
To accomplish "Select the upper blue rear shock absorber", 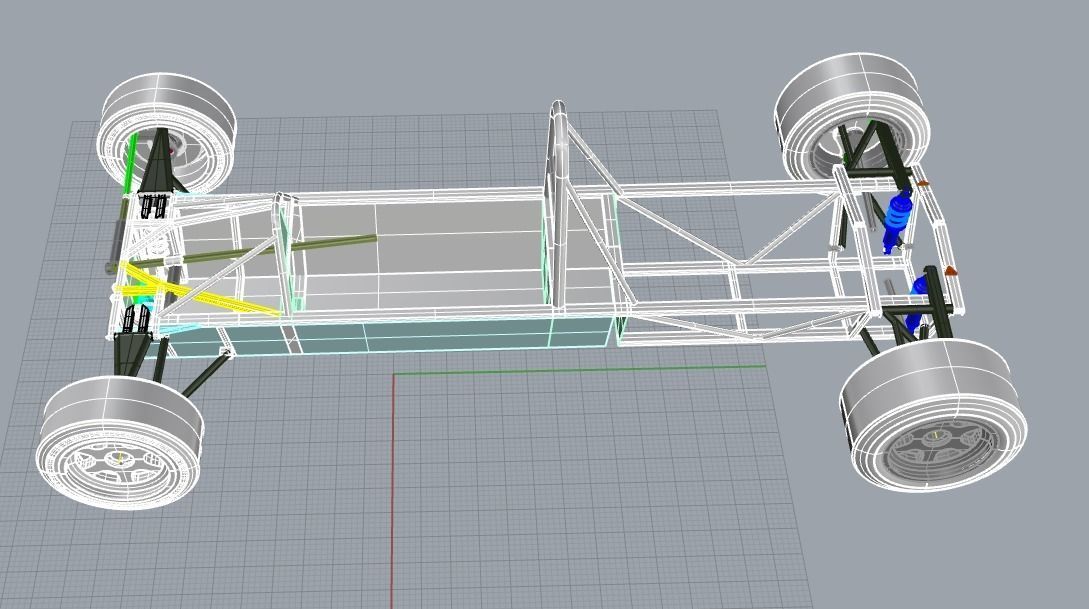I will (x=895, y=221).
